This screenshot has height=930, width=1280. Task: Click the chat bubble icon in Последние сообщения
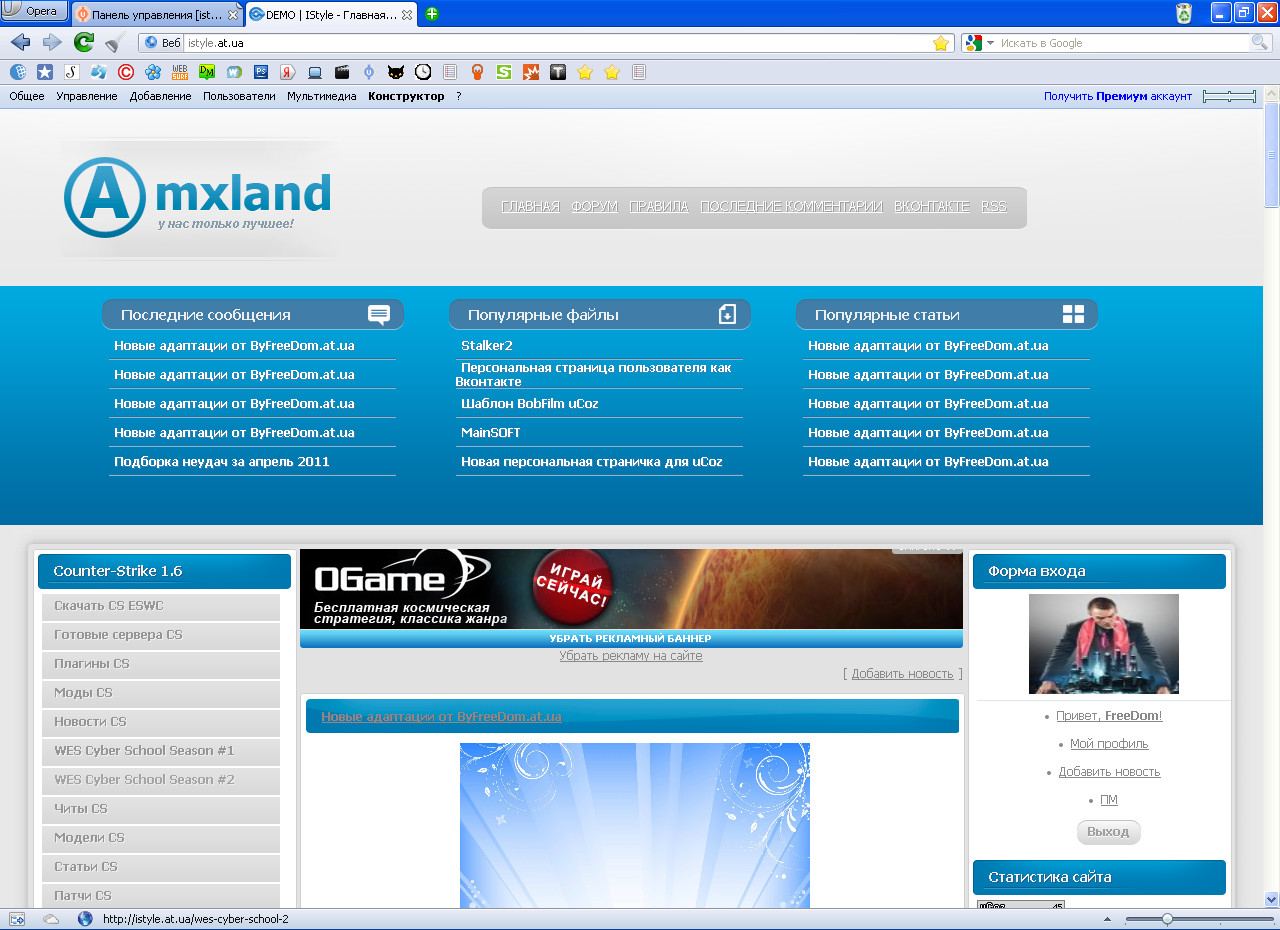(x=378, y=315)
